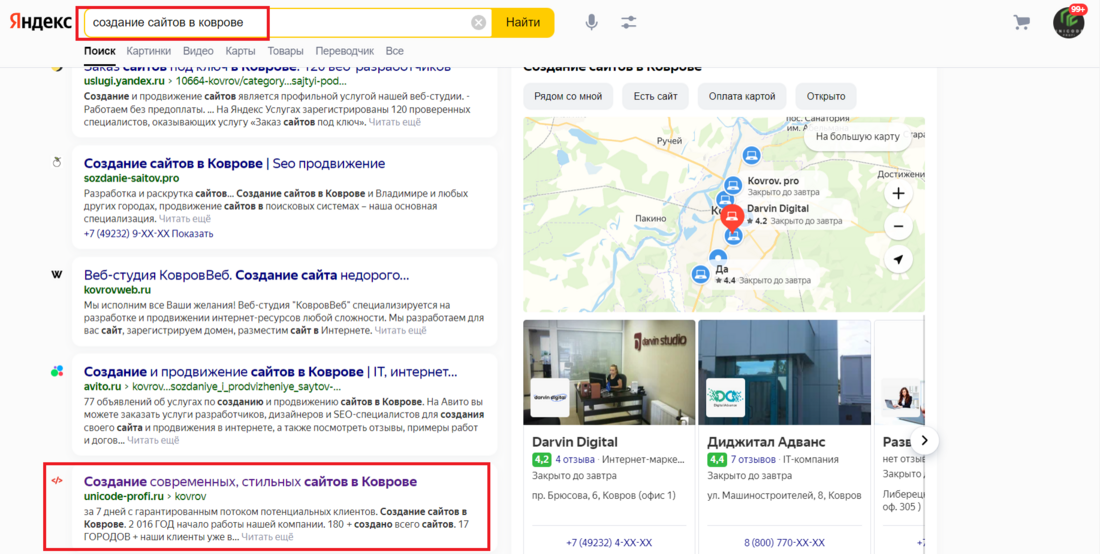Open the sozdanie-saitov.pro URL
The image size is (1100, 554).
[131, 178]
